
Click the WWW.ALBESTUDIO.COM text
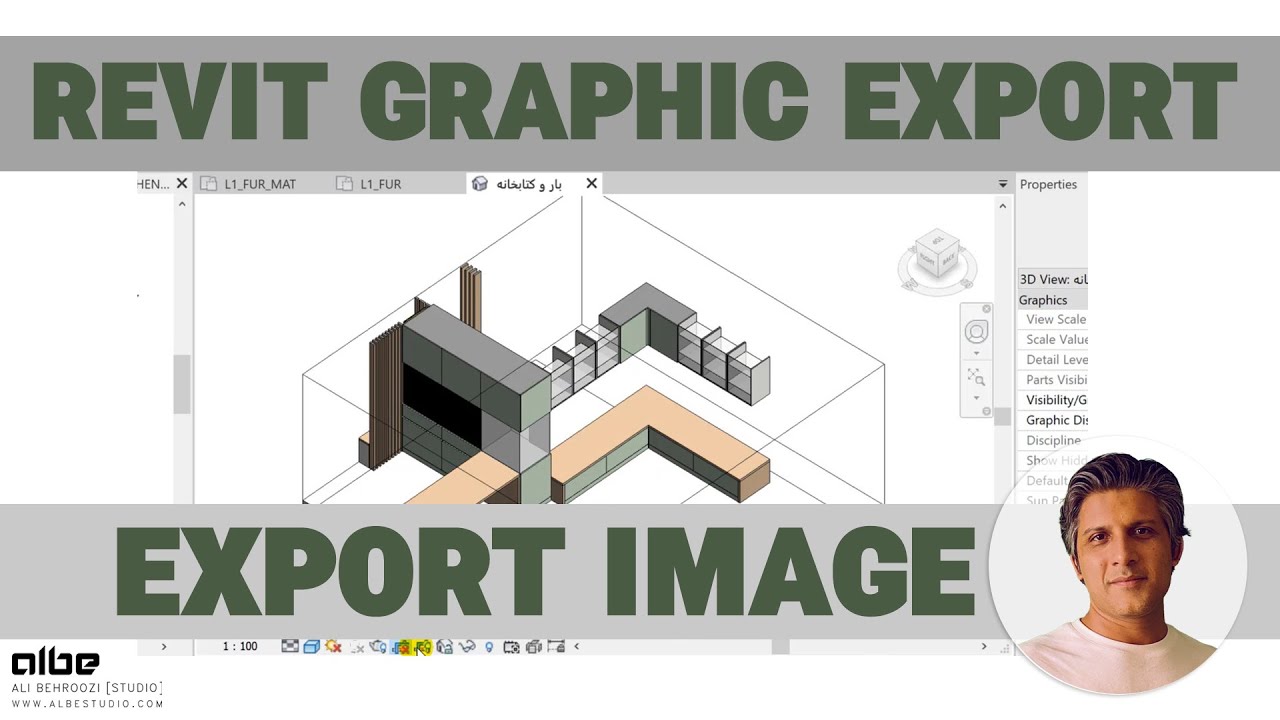87,704
